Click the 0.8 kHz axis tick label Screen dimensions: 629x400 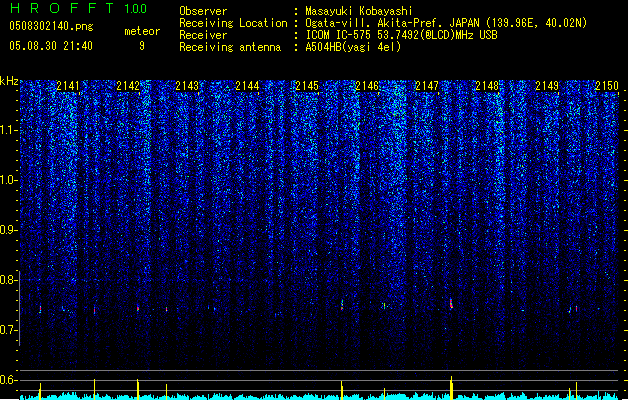9,280
